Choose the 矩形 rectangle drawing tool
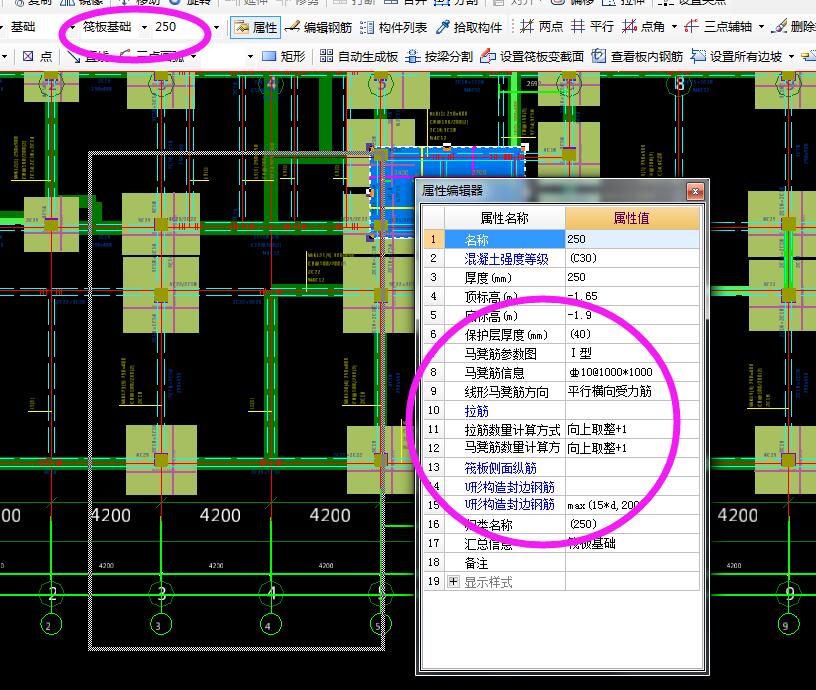 point(284,56)
